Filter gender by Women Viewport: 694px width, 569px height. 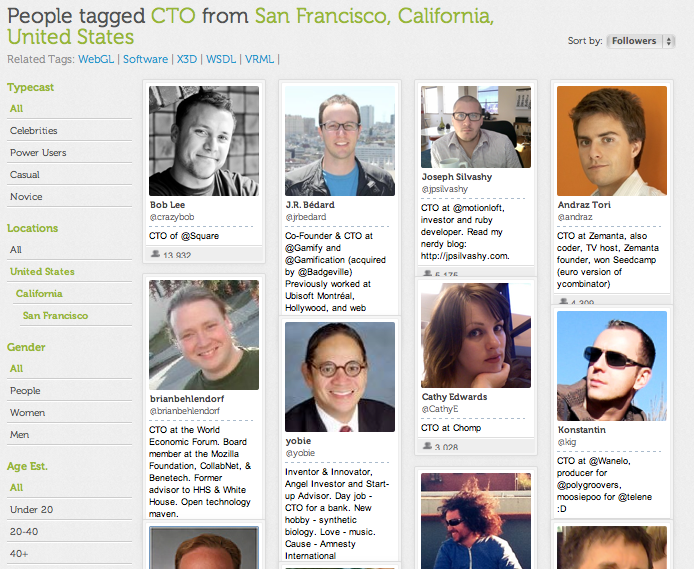click(x=26, y=413)
